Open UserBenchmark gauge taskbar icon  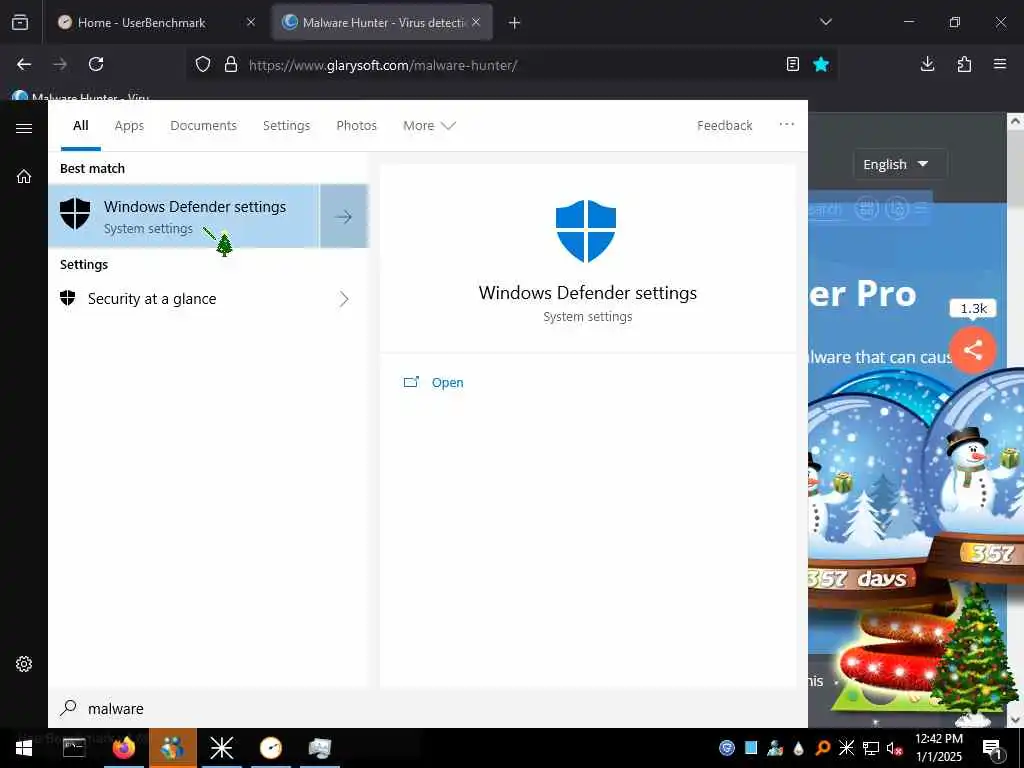270,748
